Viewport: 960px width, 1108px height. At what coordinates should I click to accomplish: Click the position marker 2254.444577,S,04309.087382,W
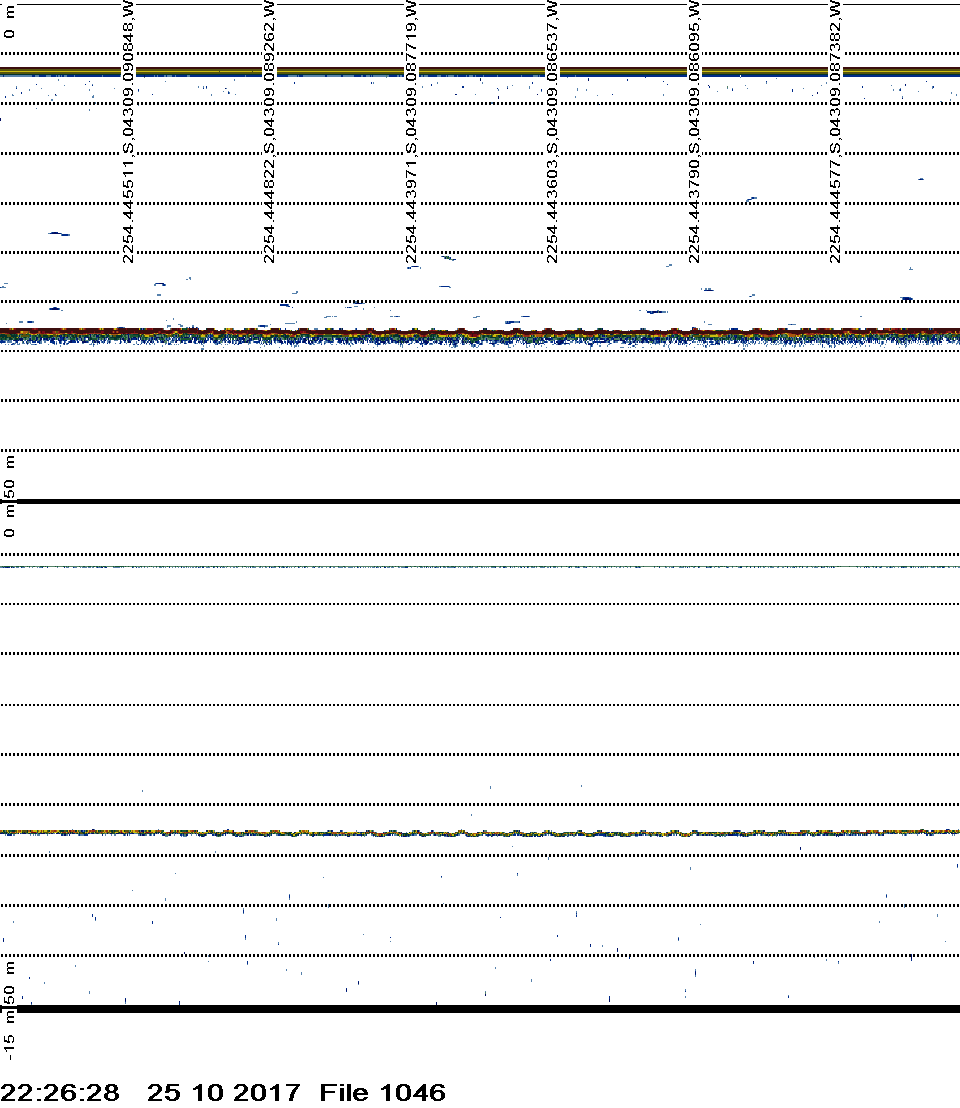[835, 132]
